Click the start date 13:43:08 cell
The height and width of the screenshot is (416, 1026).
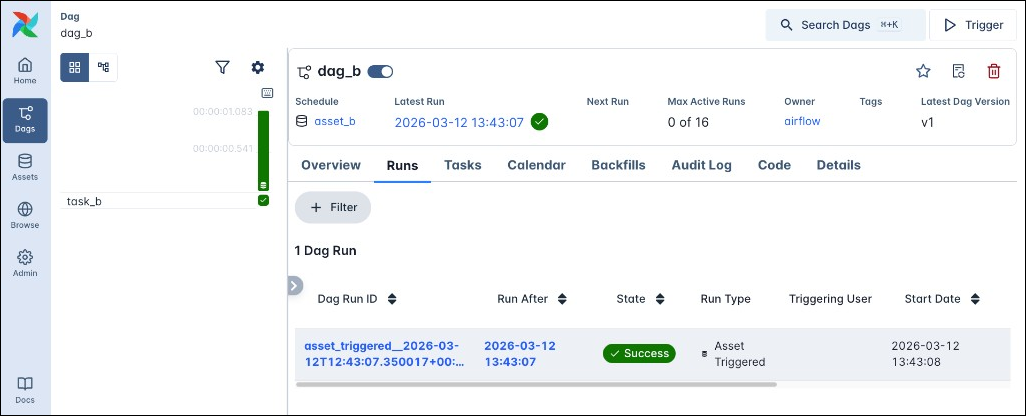(x=925, y=354)
